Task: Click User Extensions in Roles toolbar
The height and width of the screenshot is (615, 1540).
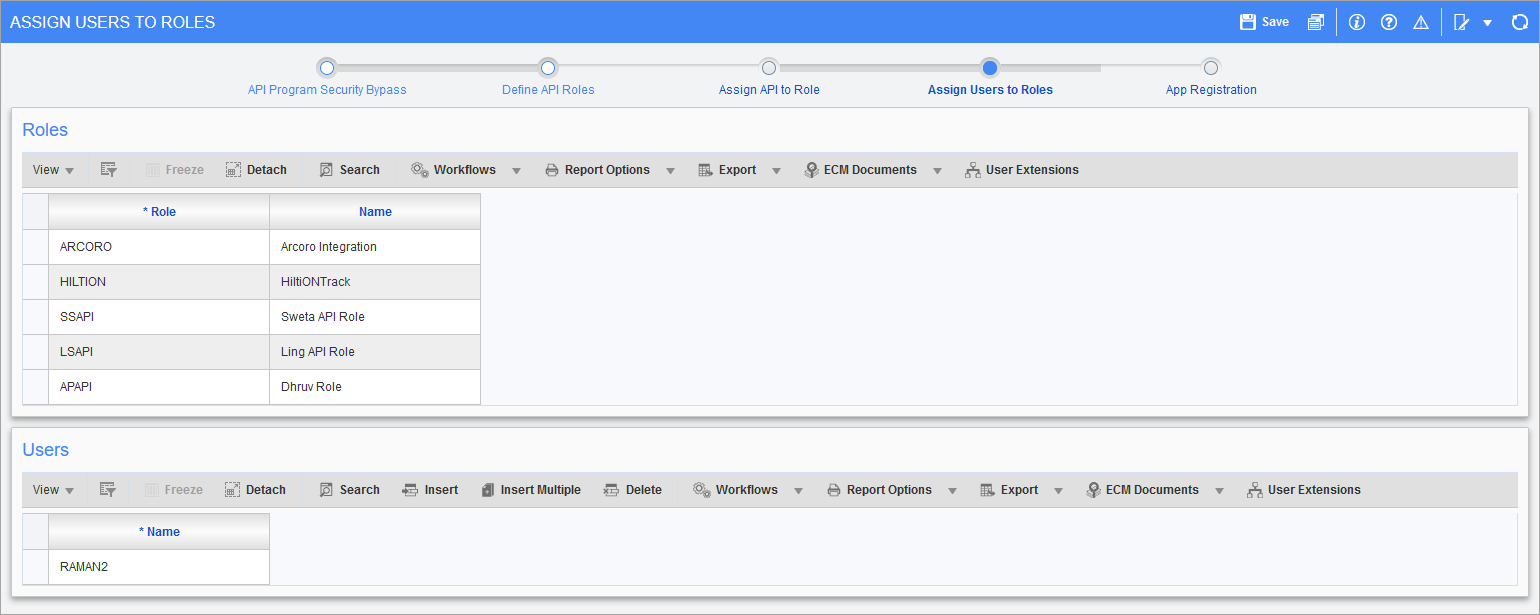Action: tap(1022, 170)
